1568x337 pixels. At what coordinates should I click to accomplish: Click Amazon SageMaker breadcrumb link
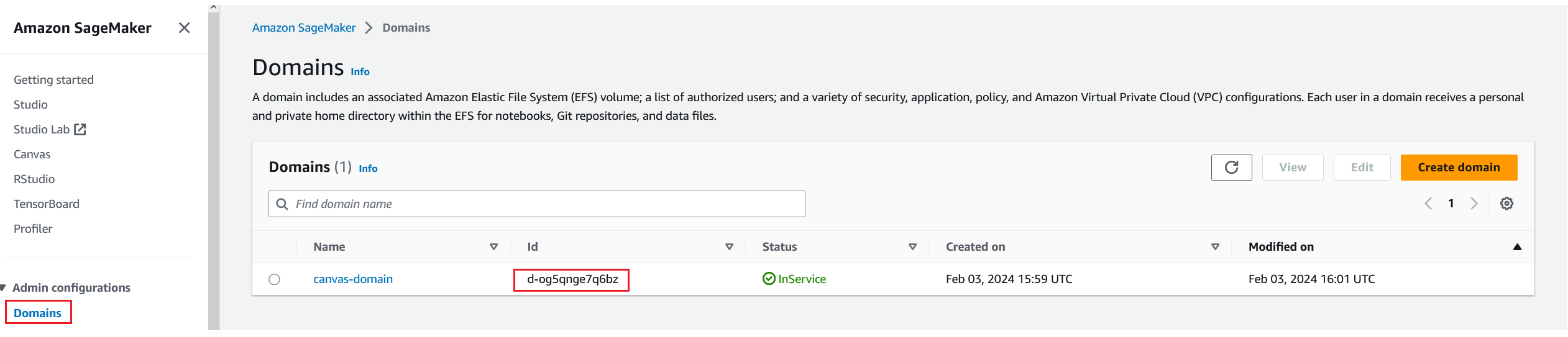(x=304, y=28)
